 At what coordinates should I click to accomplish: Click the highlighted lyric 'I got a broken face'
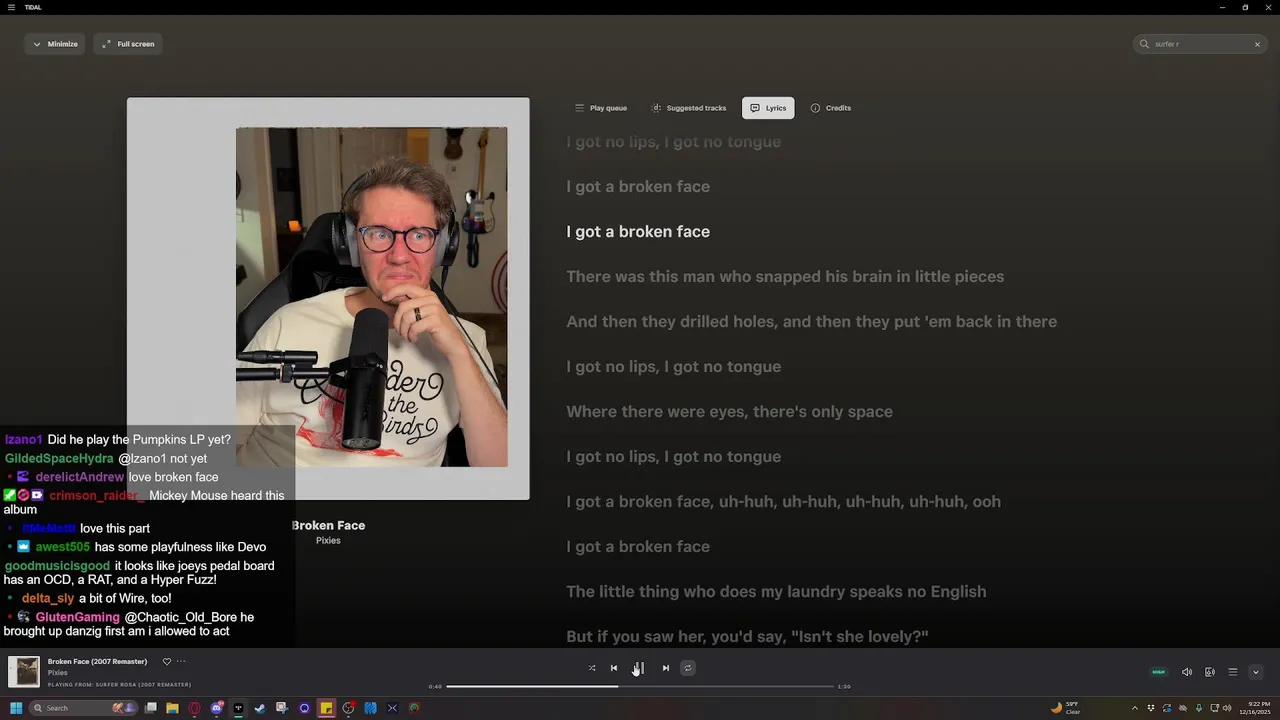[x=638, y=232]
